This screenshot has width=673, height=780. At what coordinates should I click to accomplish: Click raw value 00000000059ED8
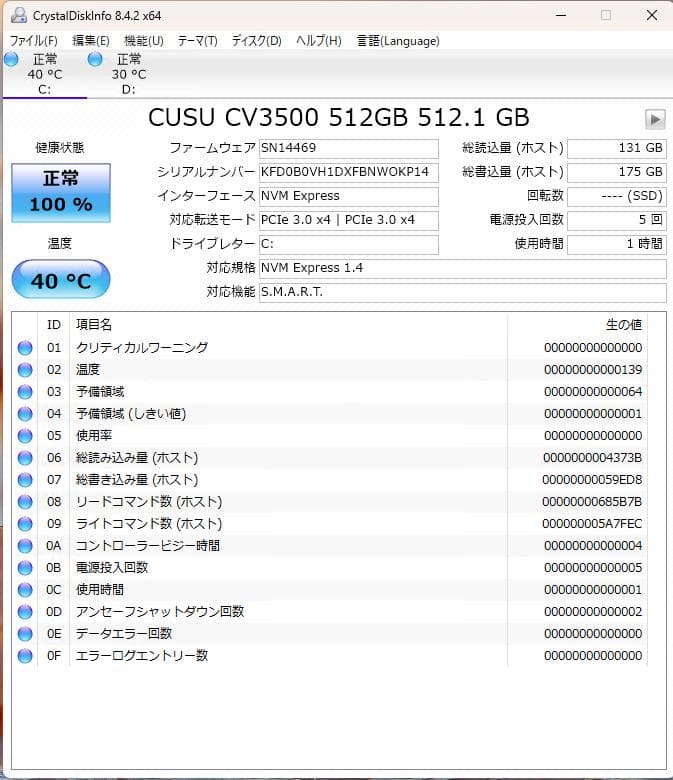pos(592,480)
